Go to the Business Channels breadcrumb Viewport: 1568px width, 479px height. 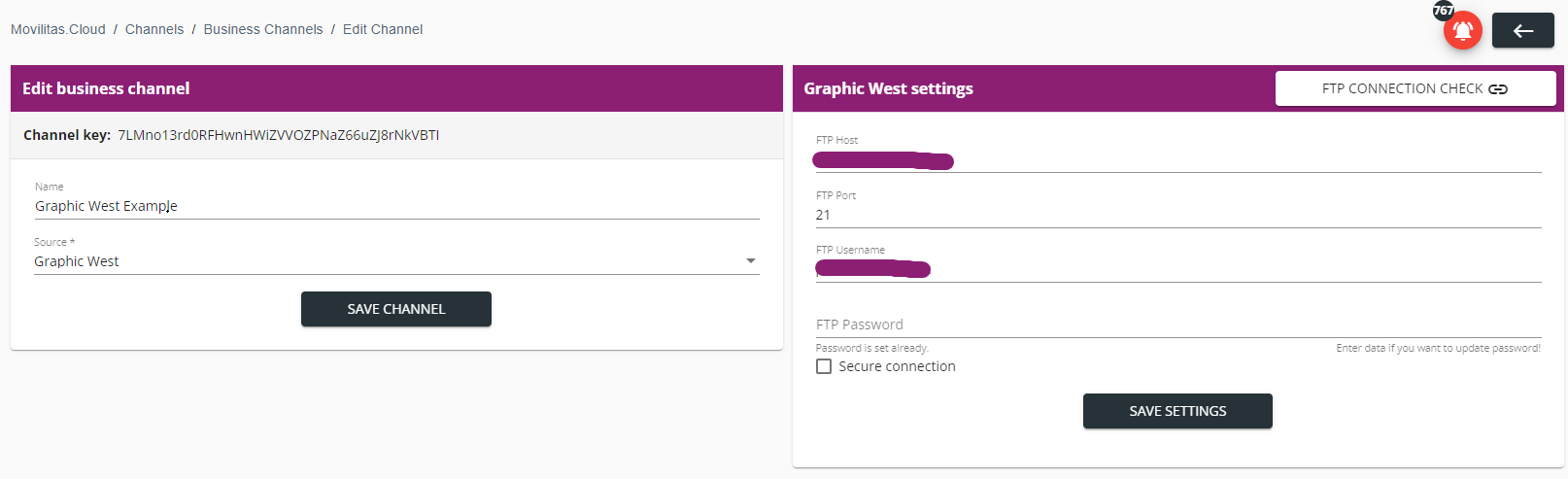click(263, 29)
